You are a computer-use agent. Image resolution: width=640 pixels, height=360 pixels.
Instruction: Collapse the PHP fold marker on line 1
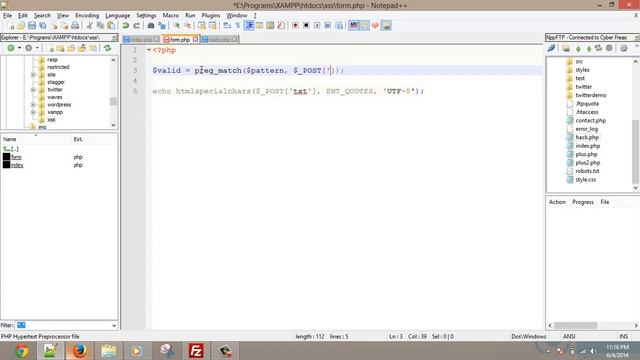[x=149, y=50]
